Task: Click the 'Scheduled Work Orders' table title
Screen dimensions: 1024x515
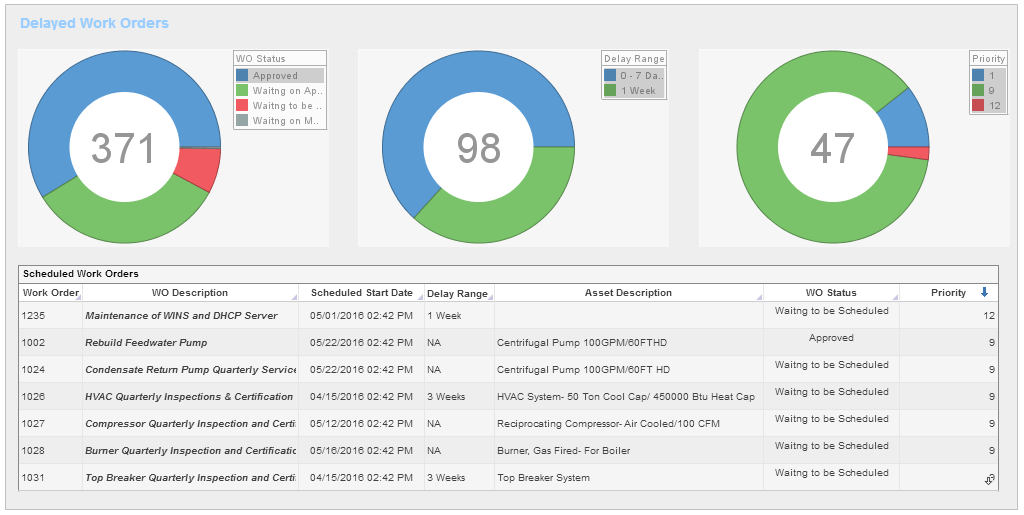Action: point(81,273)
